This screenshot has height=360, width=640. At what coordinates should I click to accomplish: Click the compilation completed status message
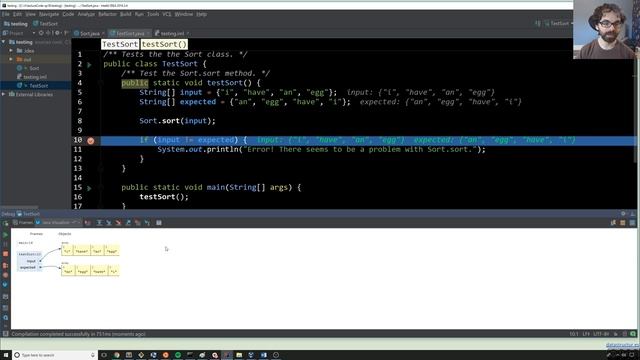coord(78,334)
